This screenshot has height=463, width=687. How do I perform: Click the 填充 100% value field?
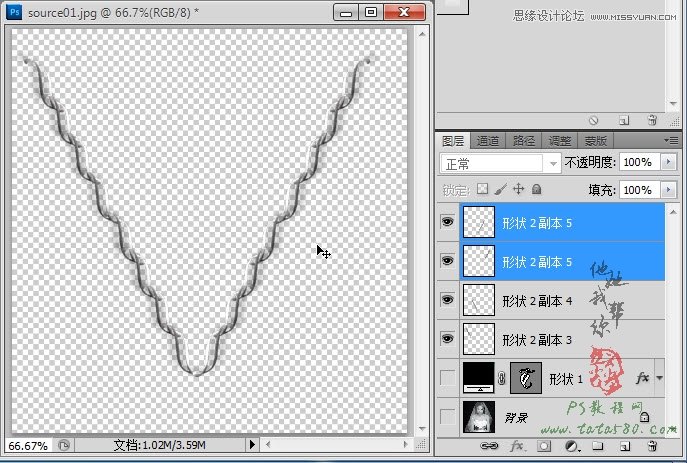point(639,190)
